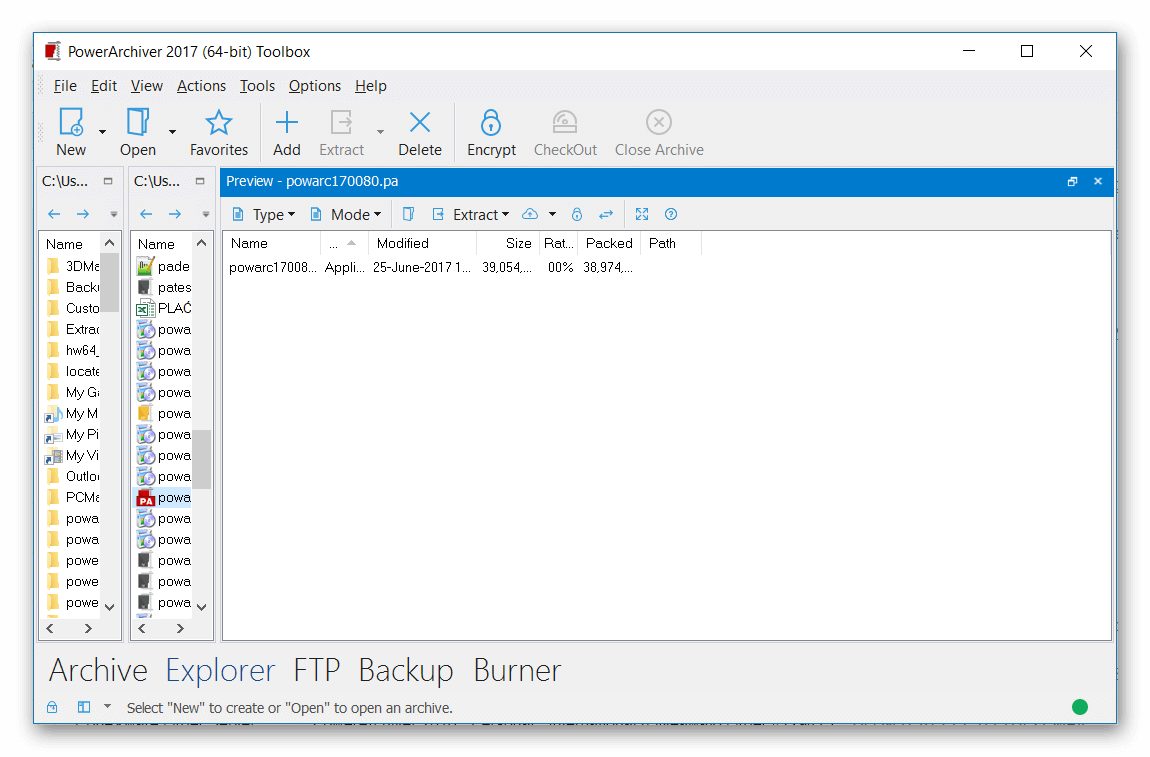
Task: Sort by the Modified column header
Action: (x=403, y=243)
